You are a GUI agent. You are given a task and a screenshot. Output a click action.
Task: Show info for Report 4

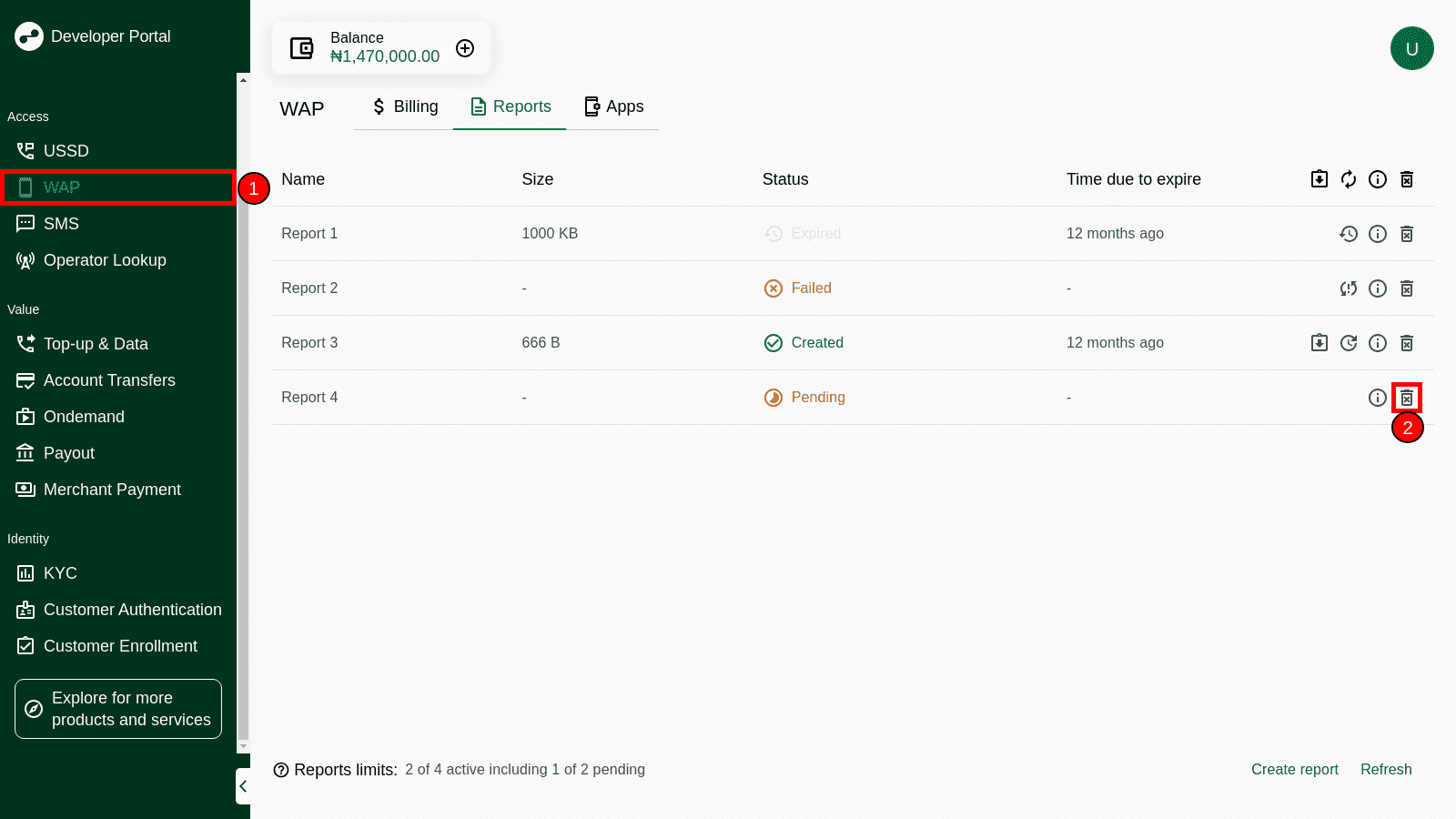(x=1377, y=398)
